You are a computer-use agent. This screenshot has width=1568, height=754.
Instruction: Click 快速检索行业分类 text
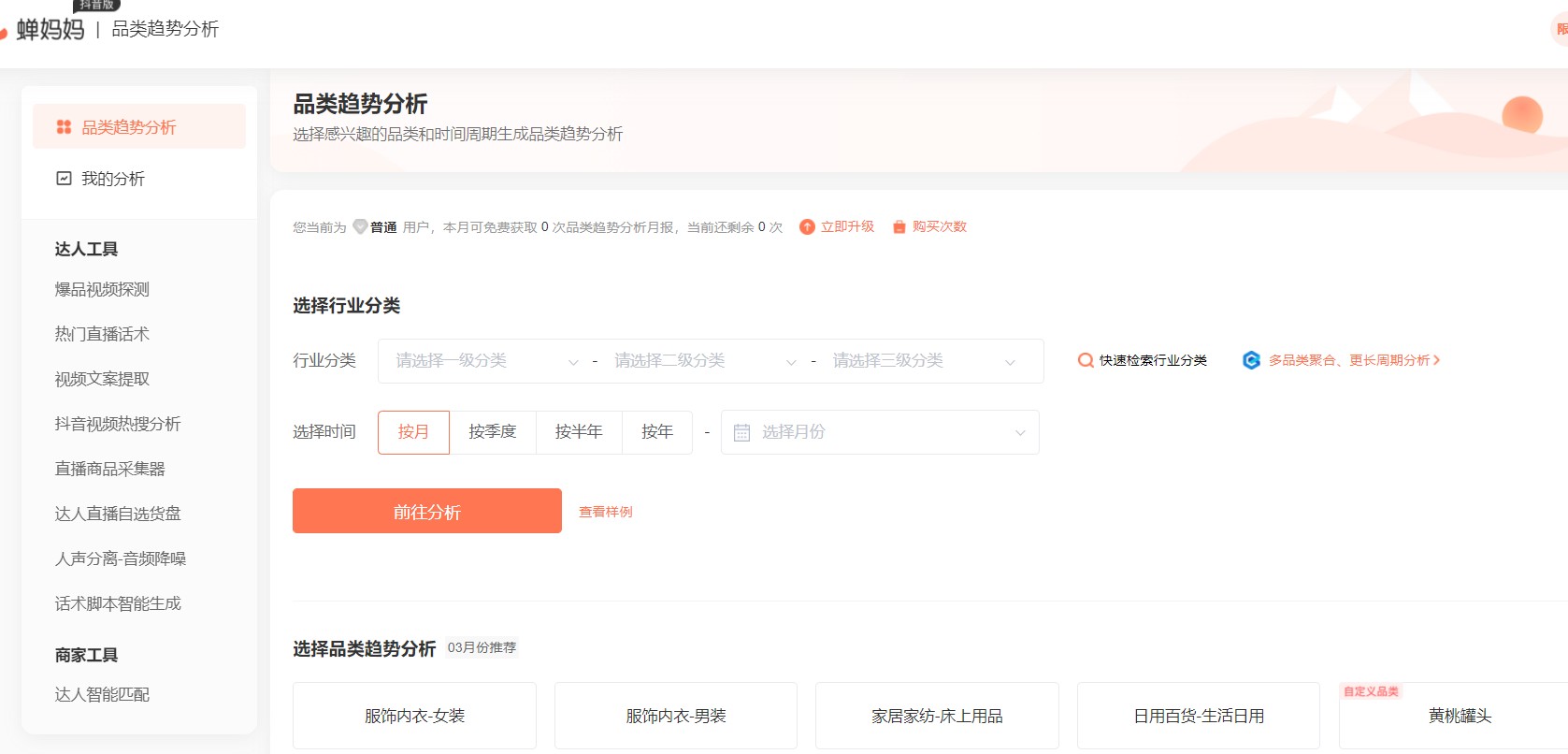tap(1153, 360)
